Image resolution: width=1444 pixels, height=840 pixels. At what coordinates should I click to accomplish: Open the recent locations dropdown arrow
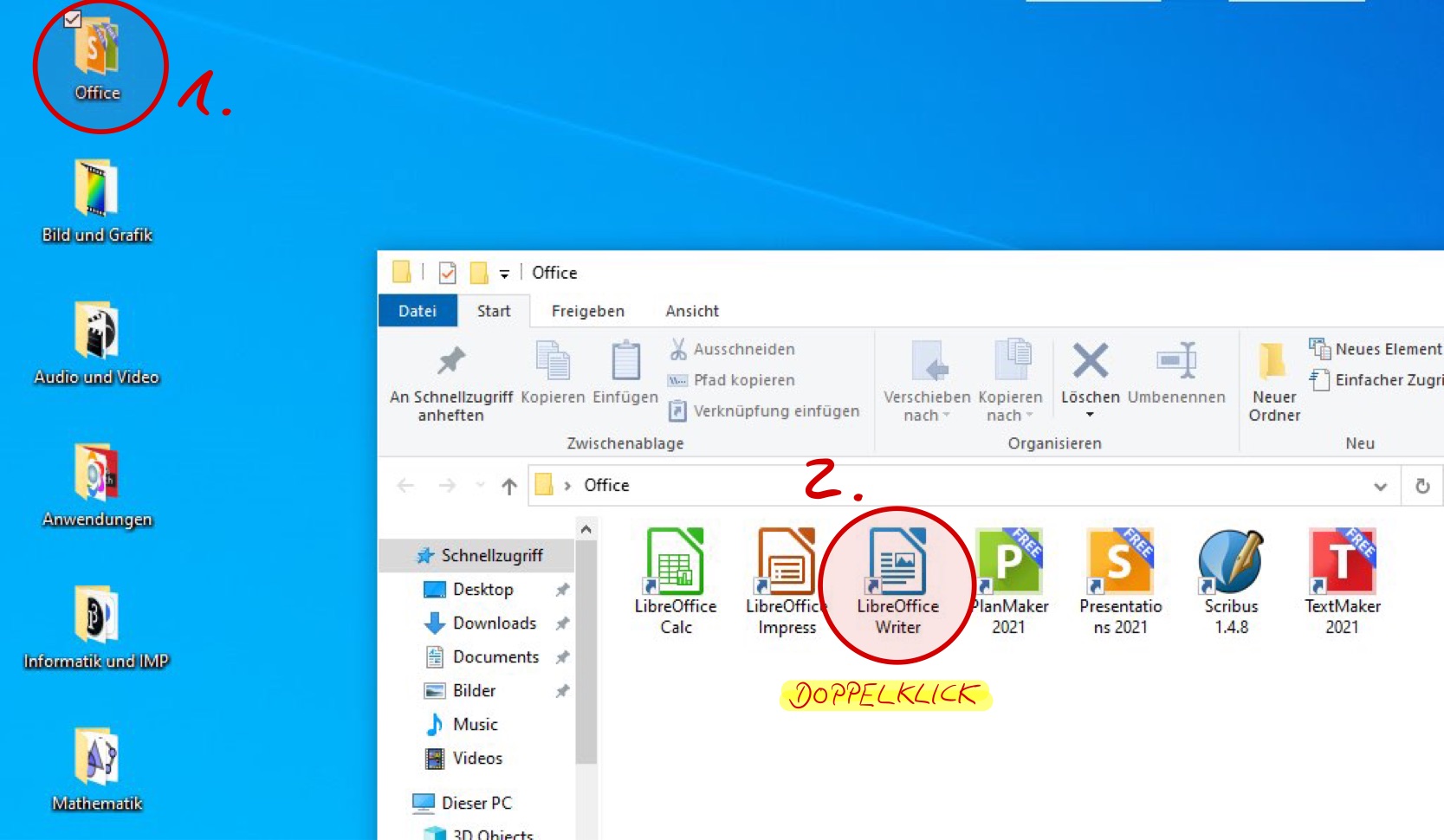480,486
